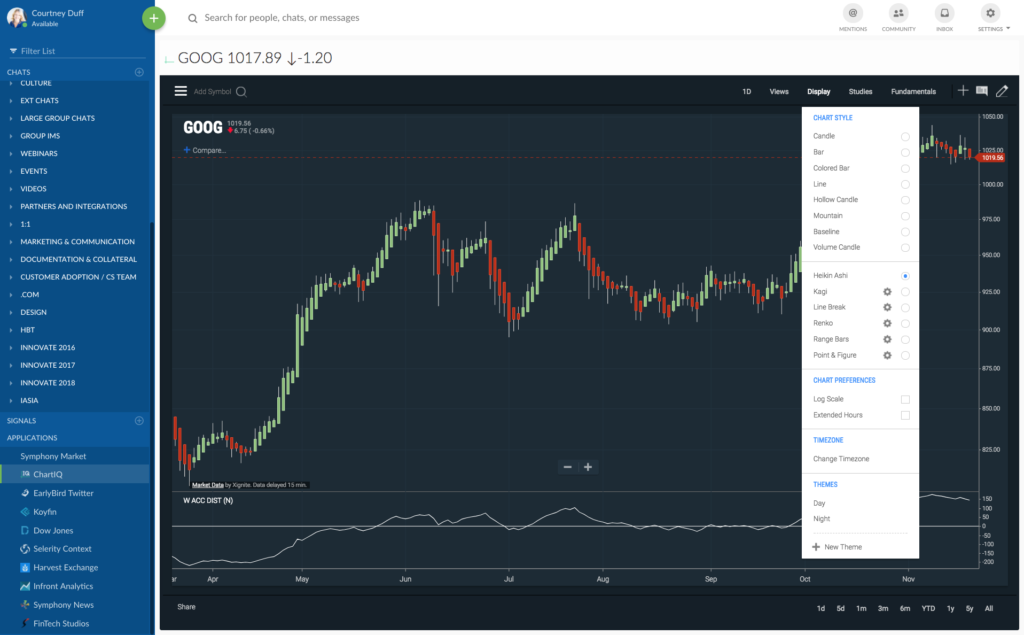Open Symphony Market application

pos(53,456)
